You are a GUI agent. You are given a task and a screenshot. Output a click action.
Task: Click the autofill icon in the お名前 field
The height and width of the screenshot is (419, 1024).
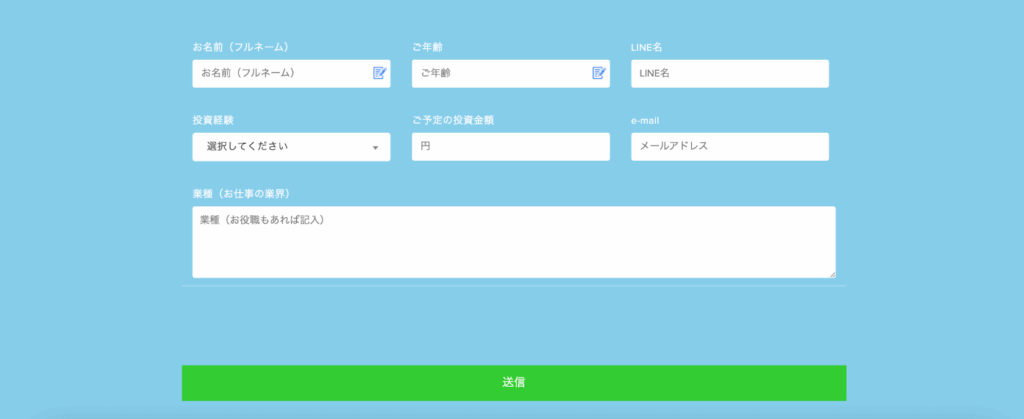coord(379,73)
